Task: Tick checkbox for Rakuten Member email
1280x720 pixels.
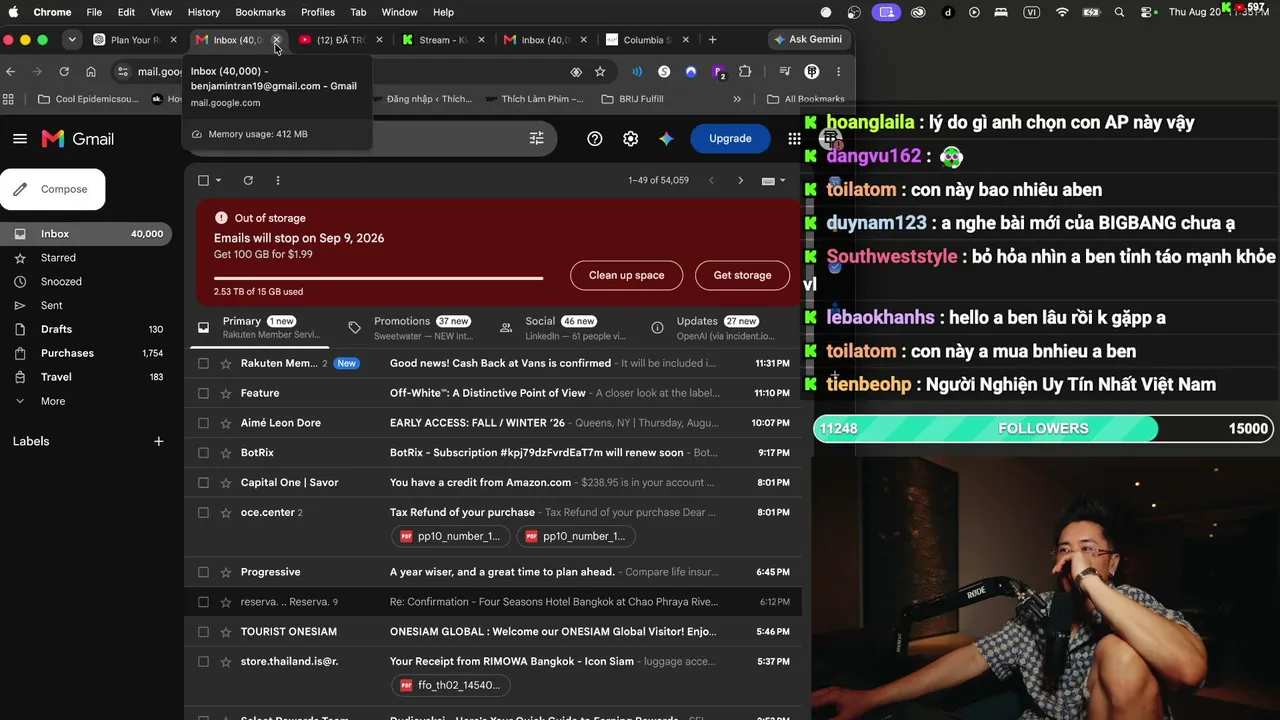Action: pos(203,363)
